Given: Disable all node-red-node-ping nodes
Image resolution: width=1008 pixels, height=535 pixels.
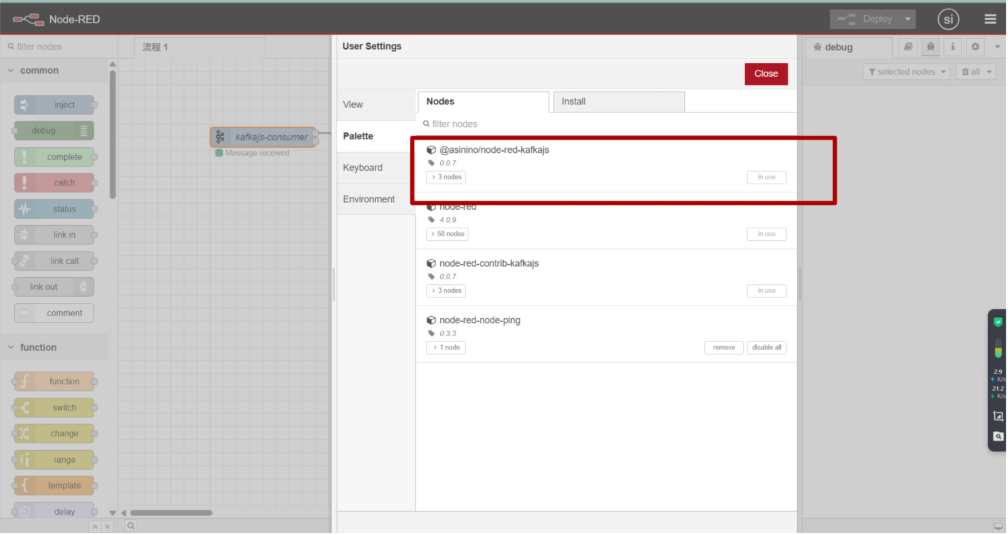Looking at the screenshot, I should [766, 348].
